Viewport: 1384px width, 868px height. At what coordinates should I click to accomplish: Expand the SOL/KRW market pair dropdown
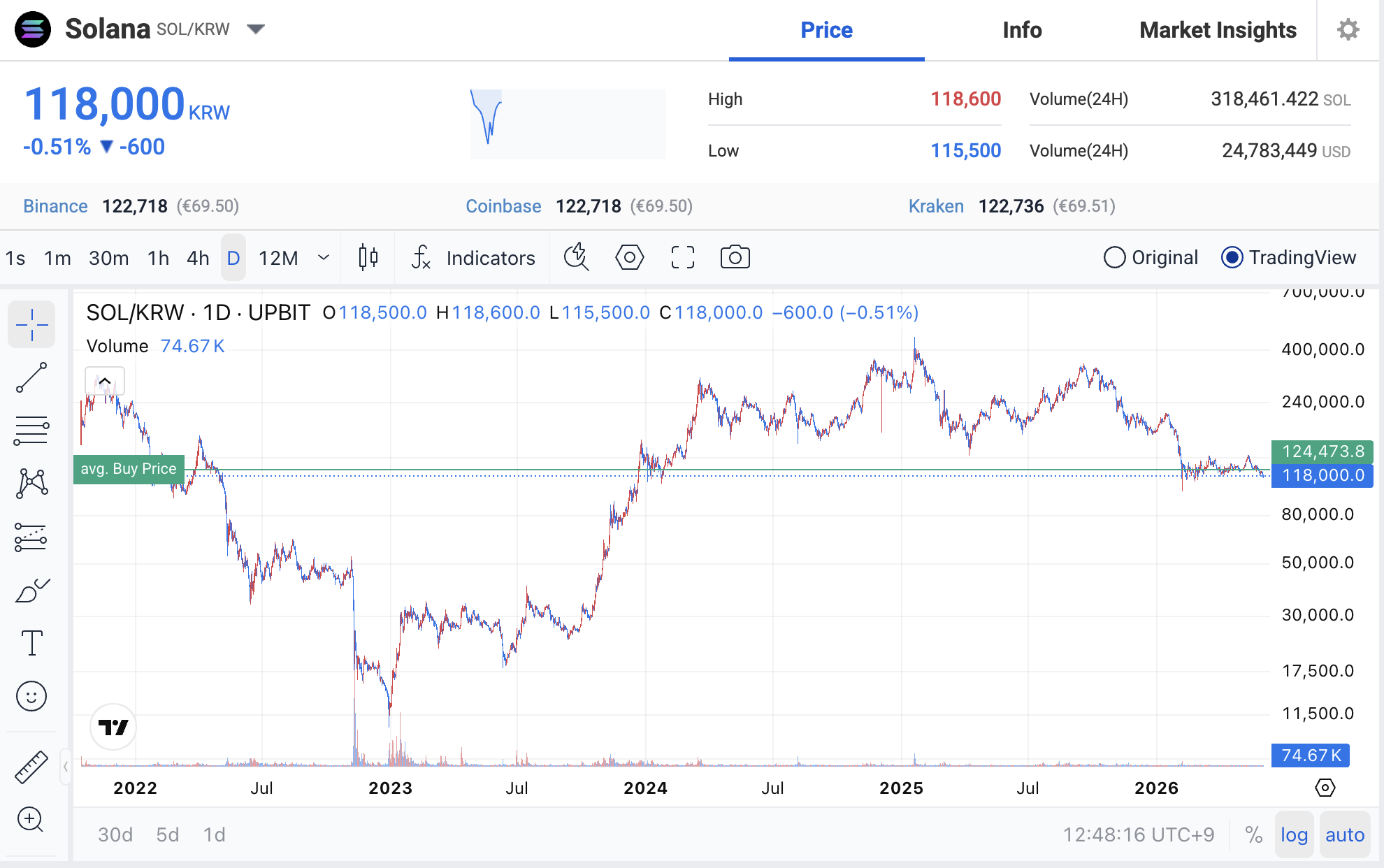click(x=256, y=29)
